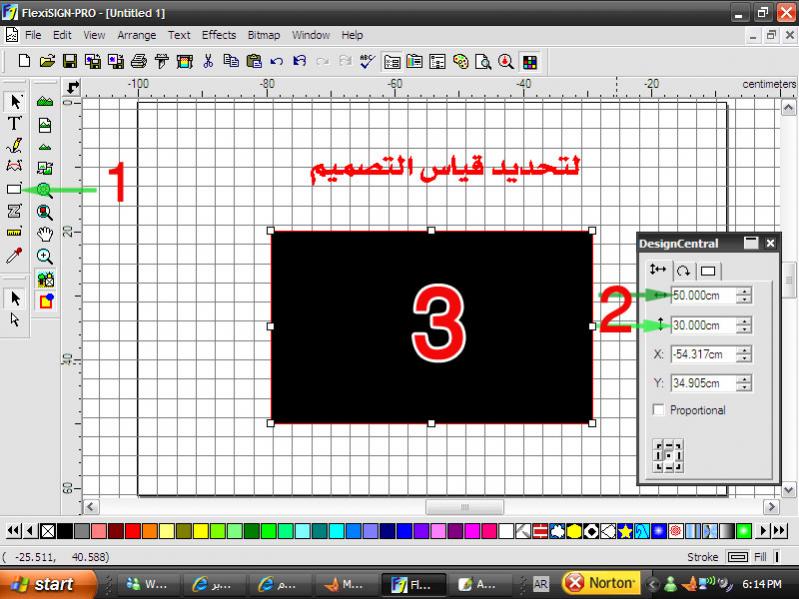Select the Hand pan tool

pyautogui.click(x=45, y=234)
